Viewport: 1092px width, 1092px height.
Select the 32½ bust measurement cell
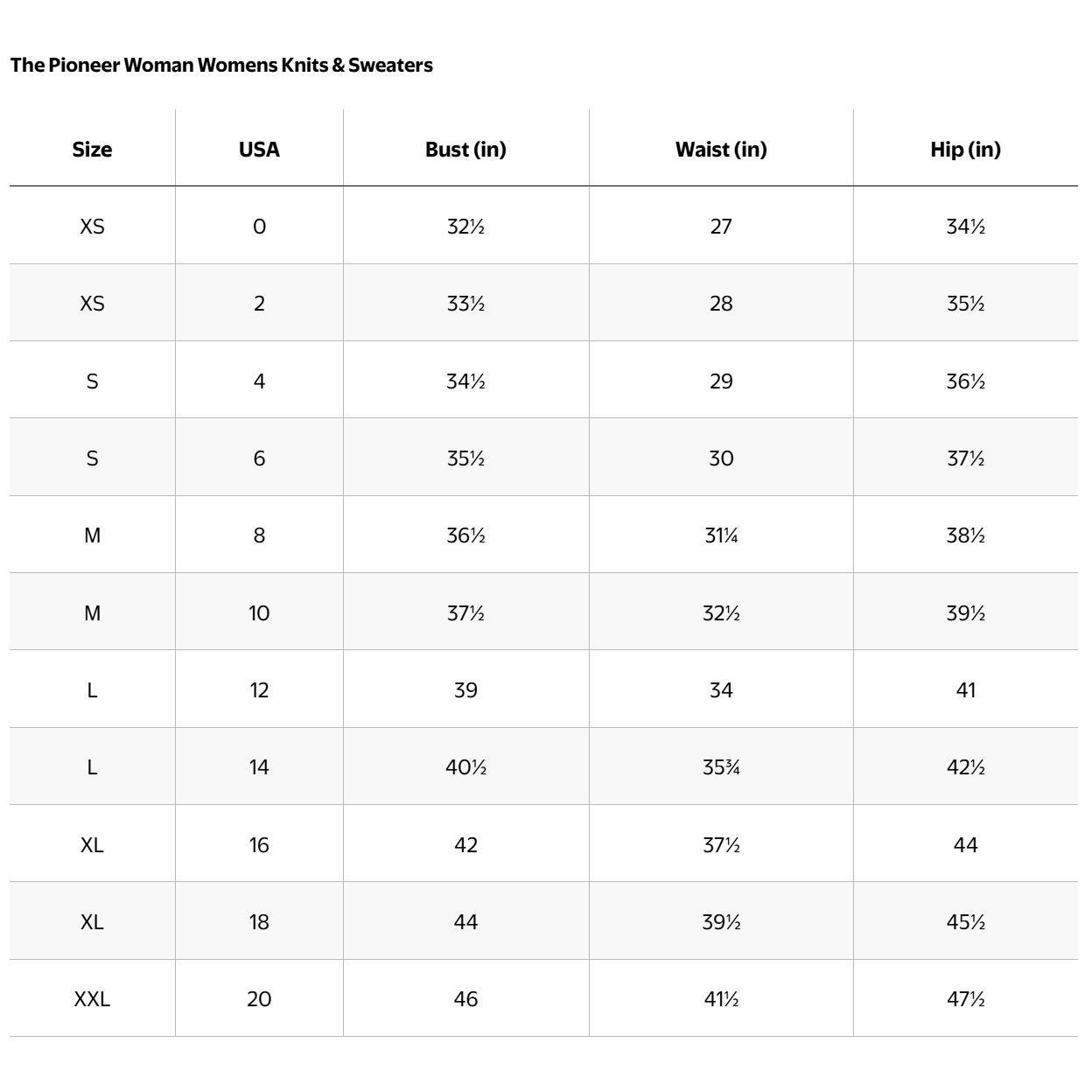465,227
